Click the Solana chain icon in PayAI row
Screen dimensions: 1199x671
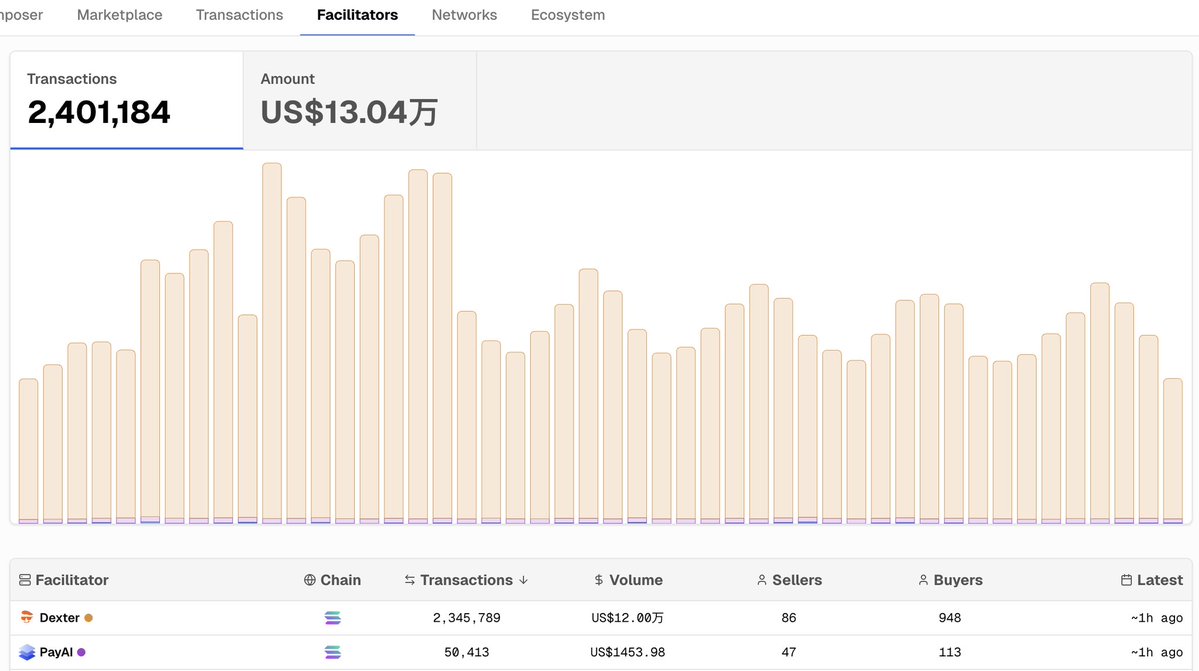click(333, 652)
